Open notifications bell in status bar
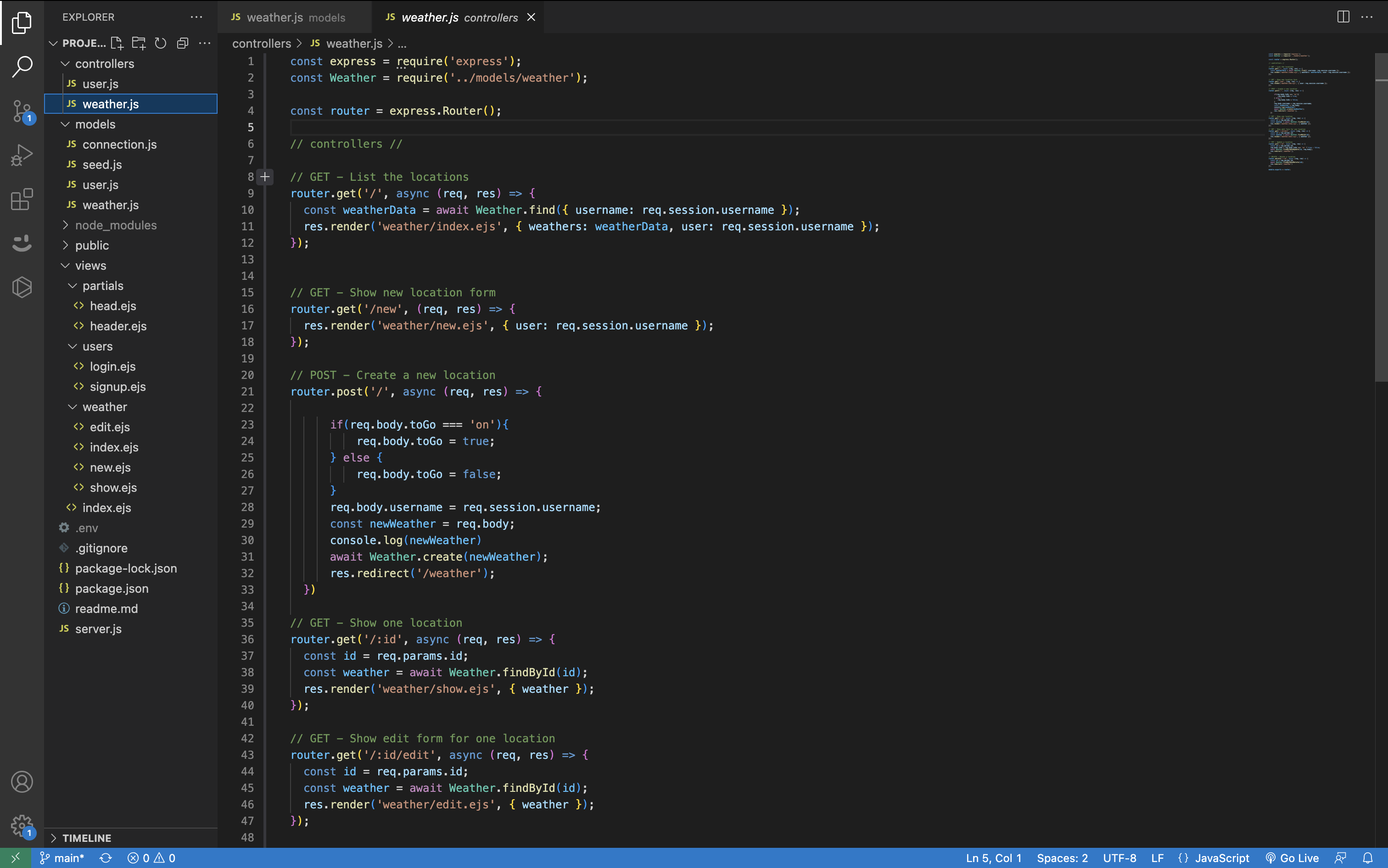1388x868 pixels. [x=1368, y=857]
